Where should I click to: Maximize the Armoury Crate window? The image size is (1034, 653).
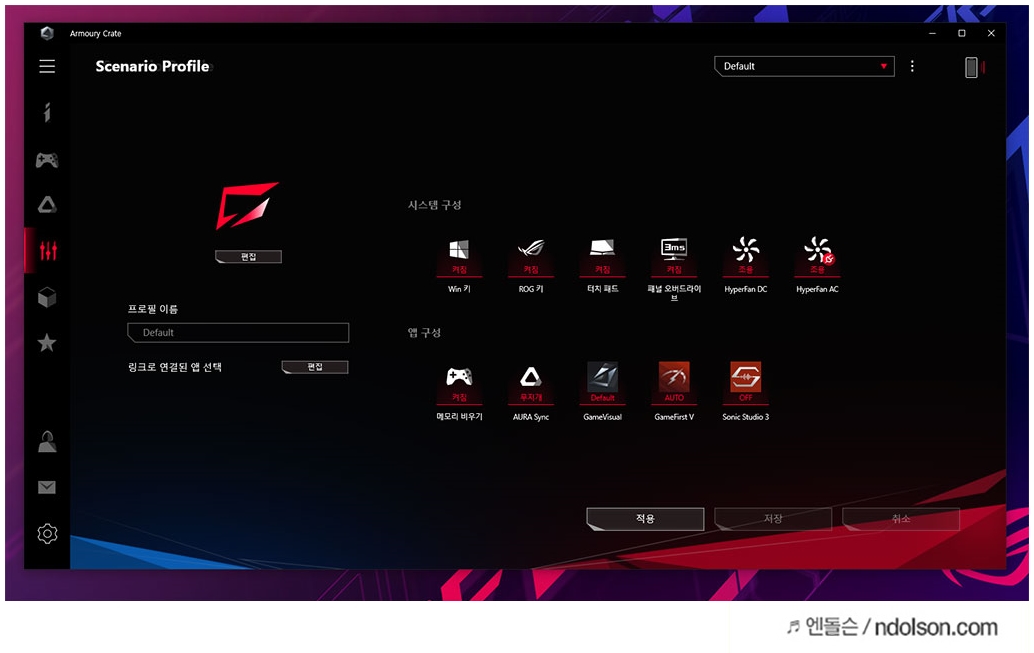961,33
